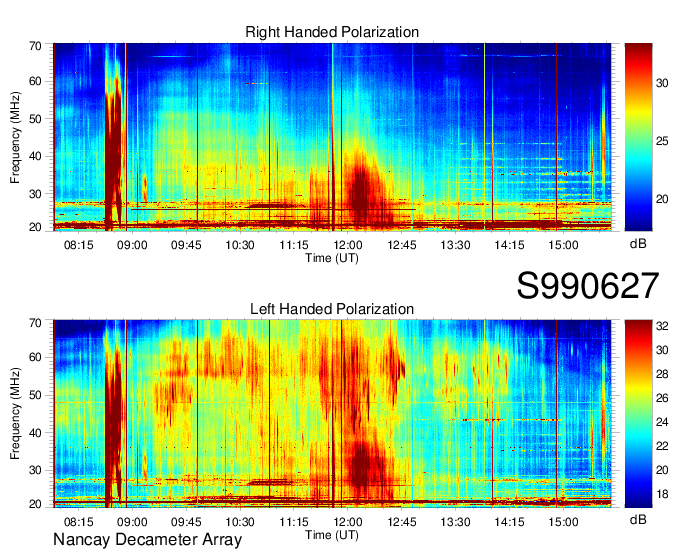This screenshot has height=552, width=680.
Task: Click the 22 value on bottom color bar
Action: click(x=662, y=446)
